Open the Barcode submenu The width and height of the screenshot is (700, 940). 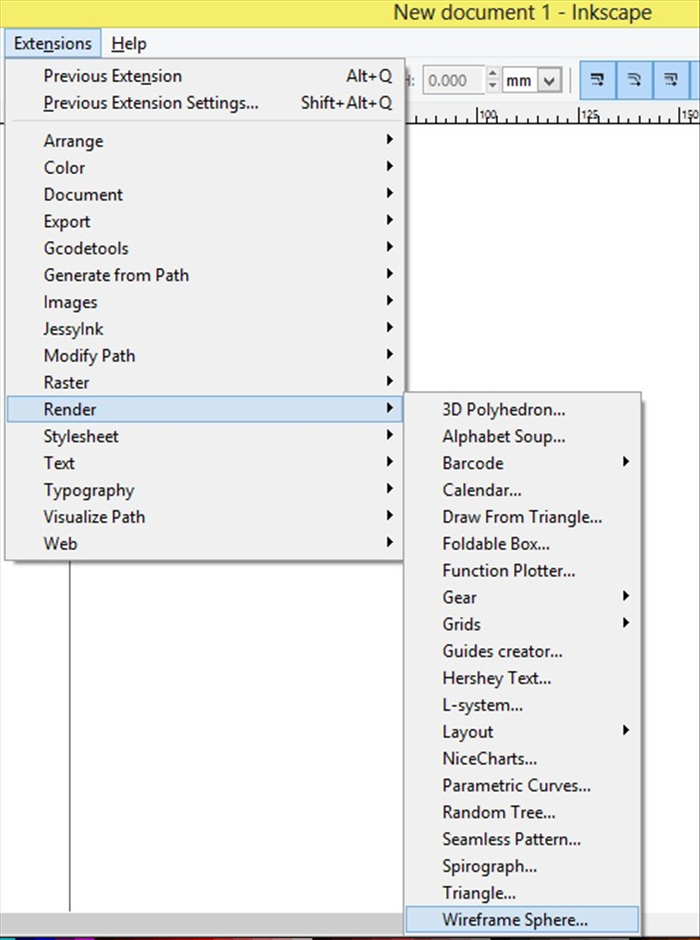click(x=522, y=463)
